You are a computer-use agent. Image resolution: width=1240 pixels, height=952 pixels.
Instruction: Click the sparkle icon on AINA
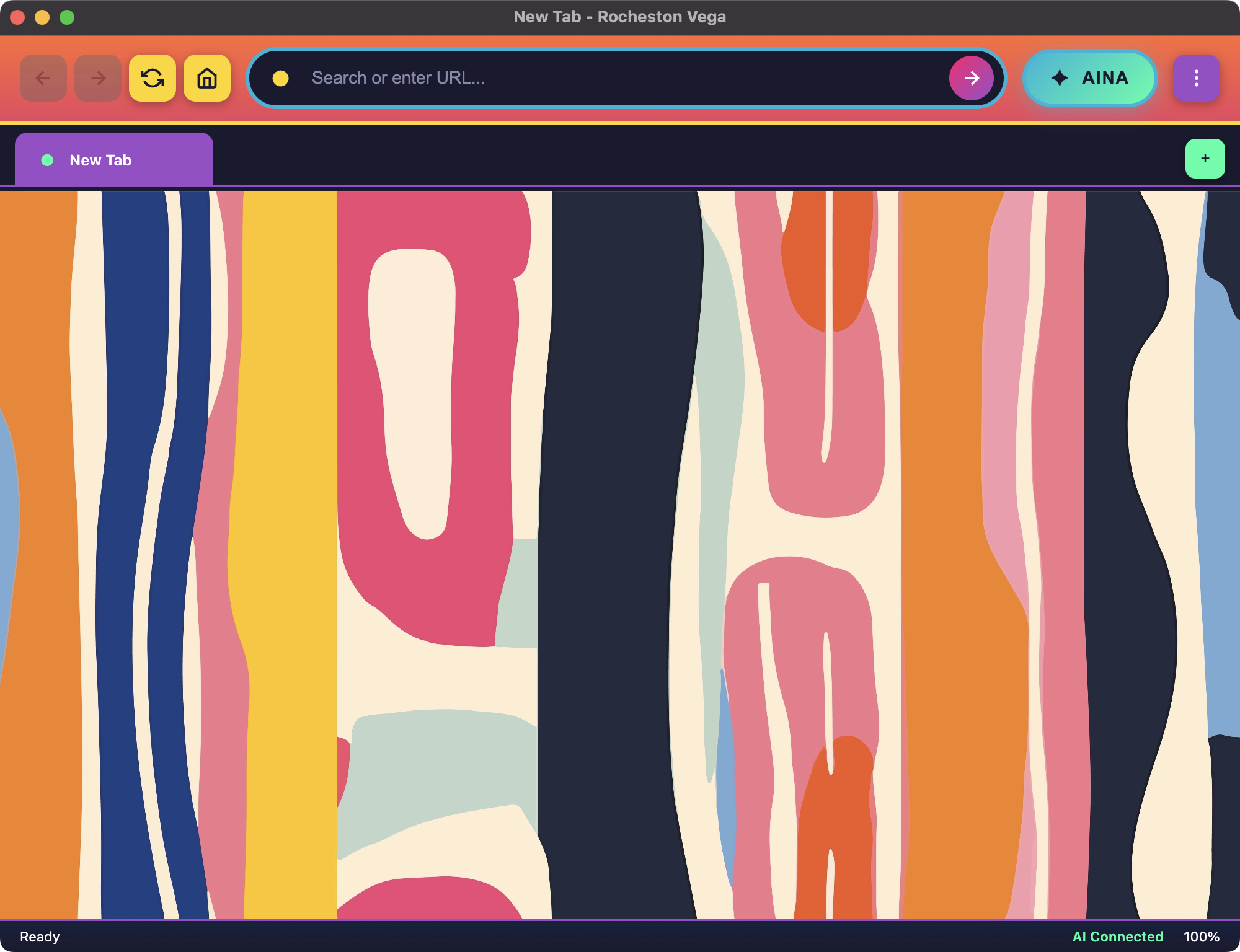1060,78
